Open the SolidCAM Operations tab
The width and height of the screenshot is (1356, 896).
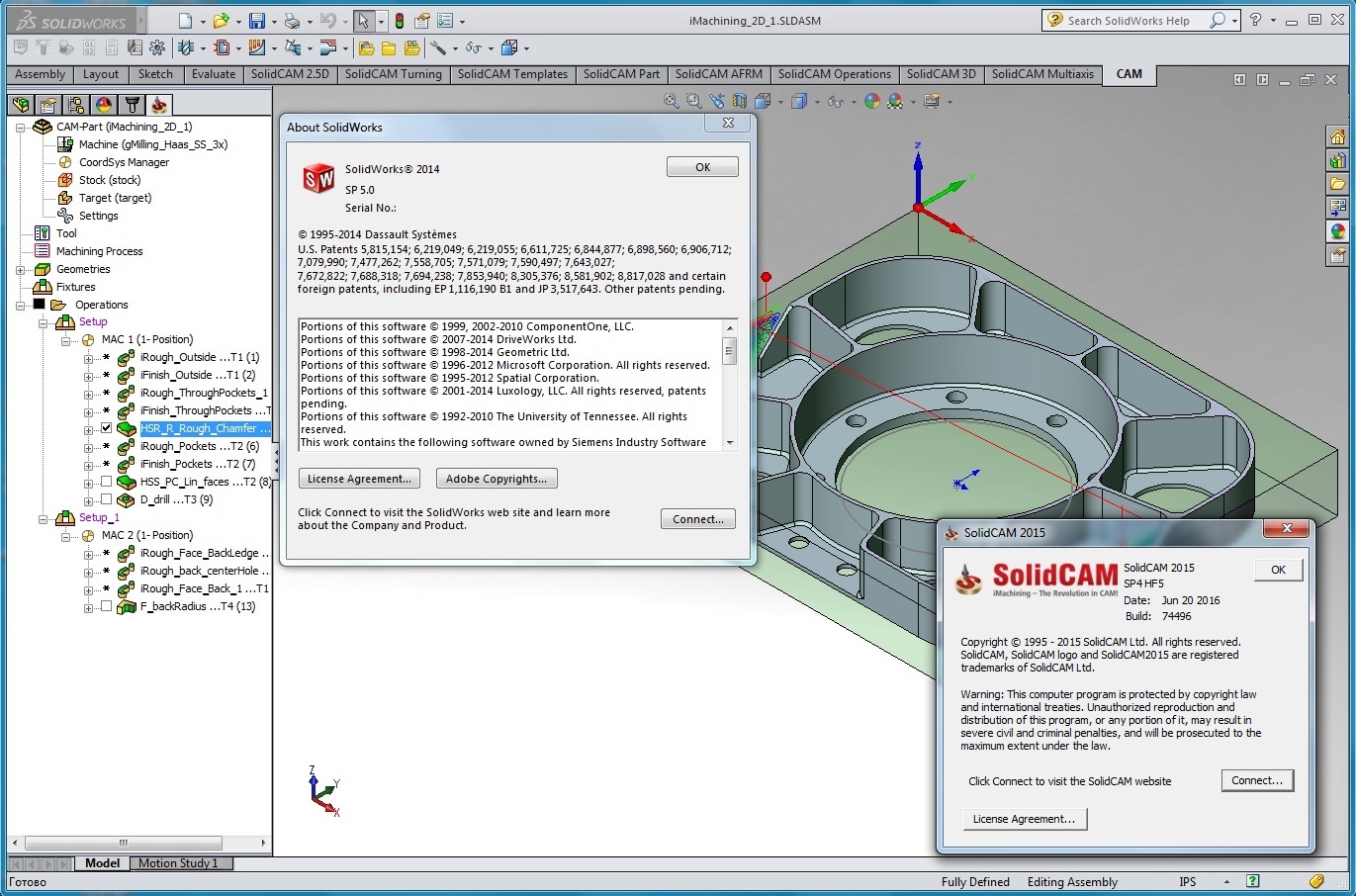coord(835,74)
